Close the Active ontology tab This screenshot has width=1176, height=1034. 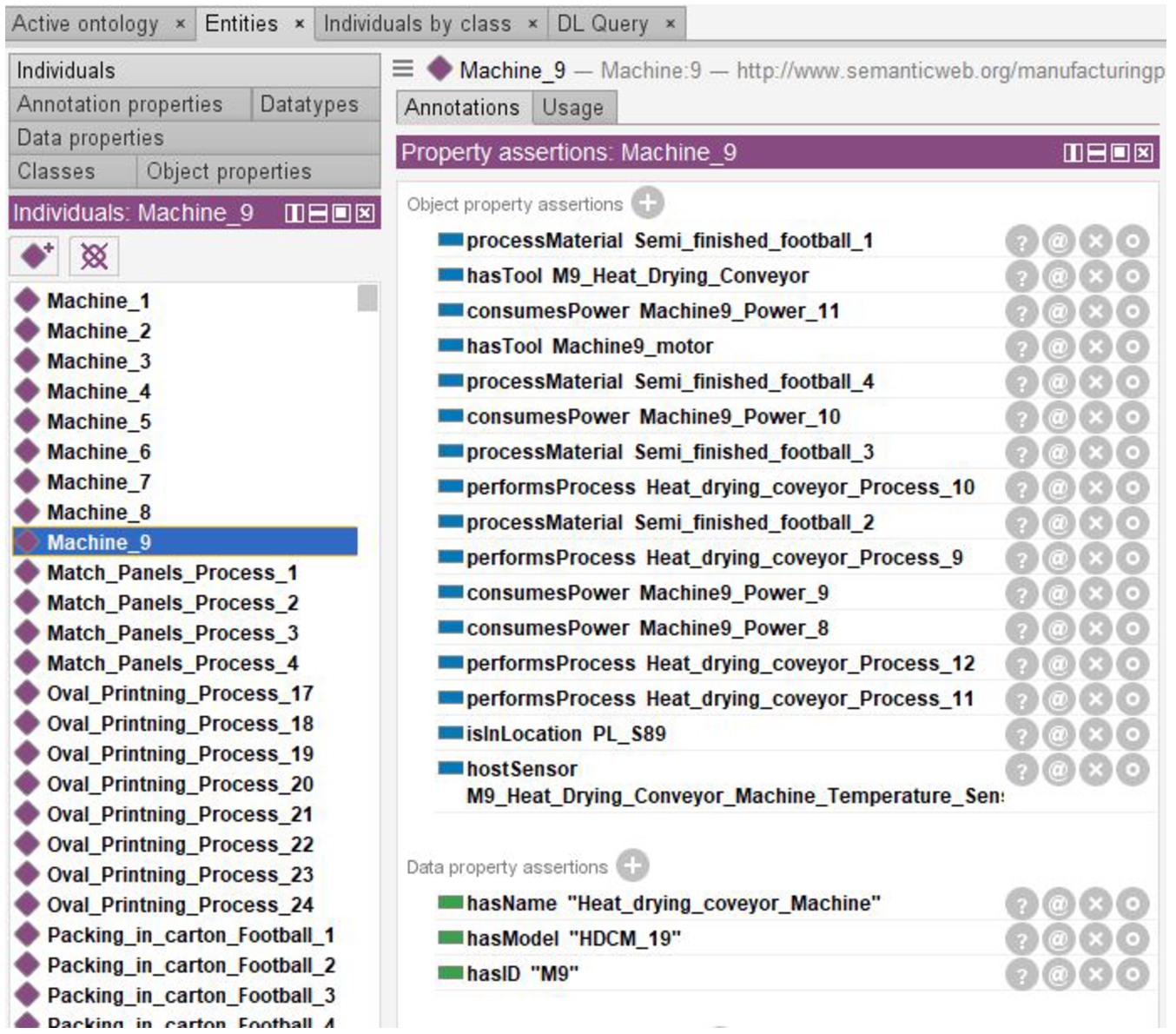point(181,24)
